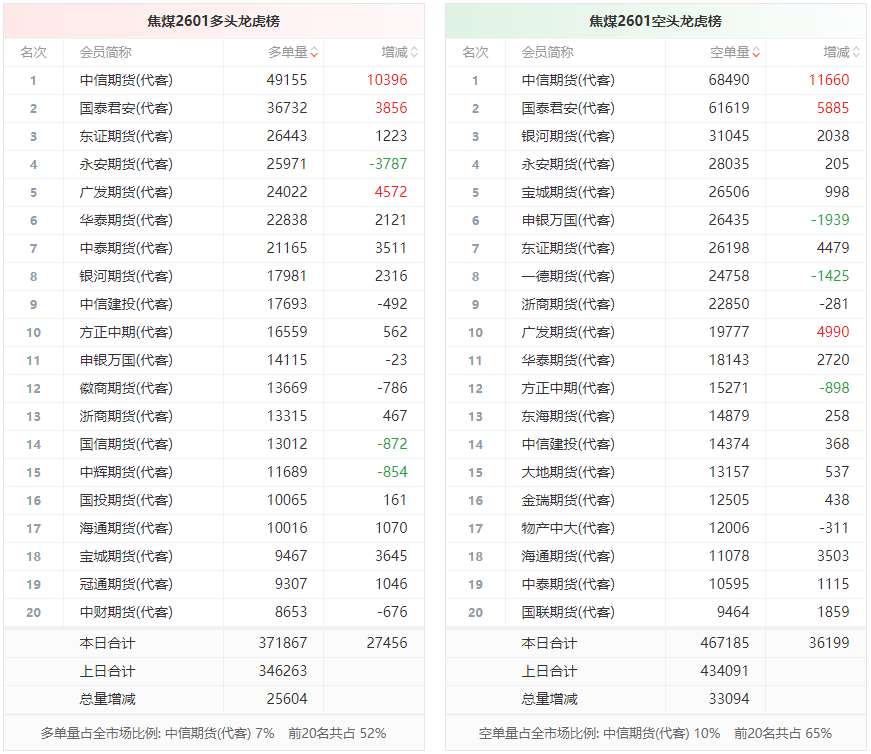Click 金瑞期货(代客) row name
The image size is (871, 754).
[568, 500]
